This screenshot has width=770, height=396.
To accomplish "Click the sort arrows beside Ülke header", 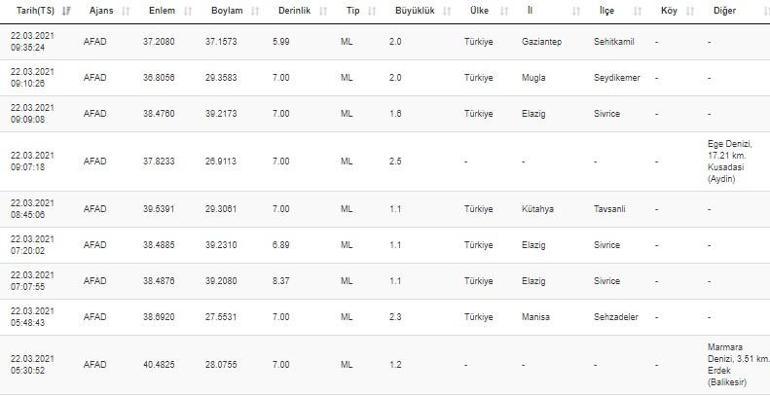I will tap(503, 11).
